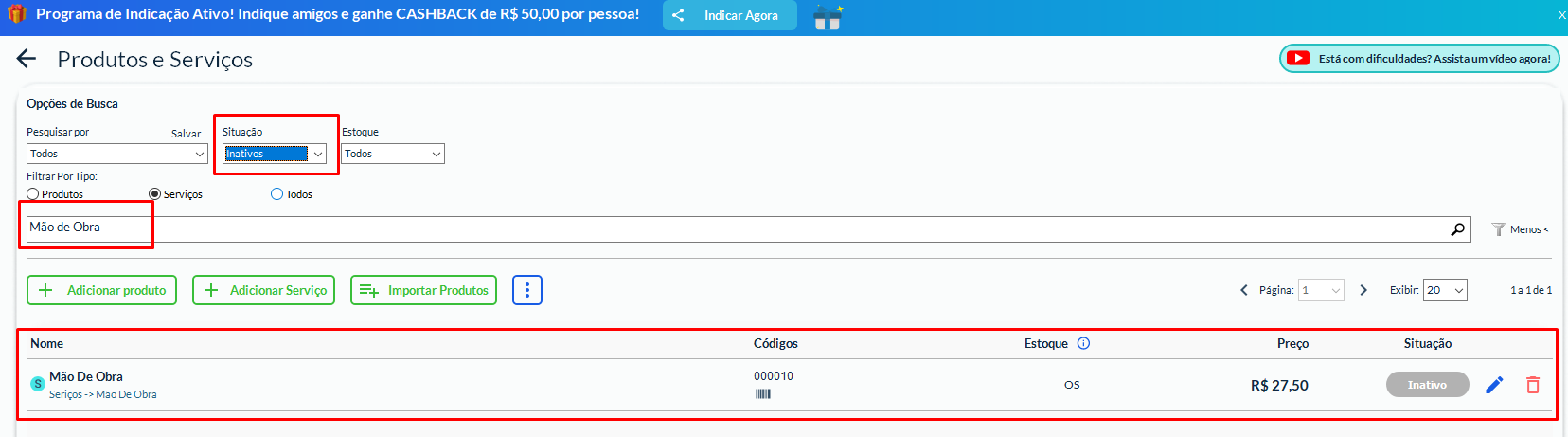Delete Mão De Obra with the trash icon
This screenshot has height=437, width=1568.
coord(1533,385)
